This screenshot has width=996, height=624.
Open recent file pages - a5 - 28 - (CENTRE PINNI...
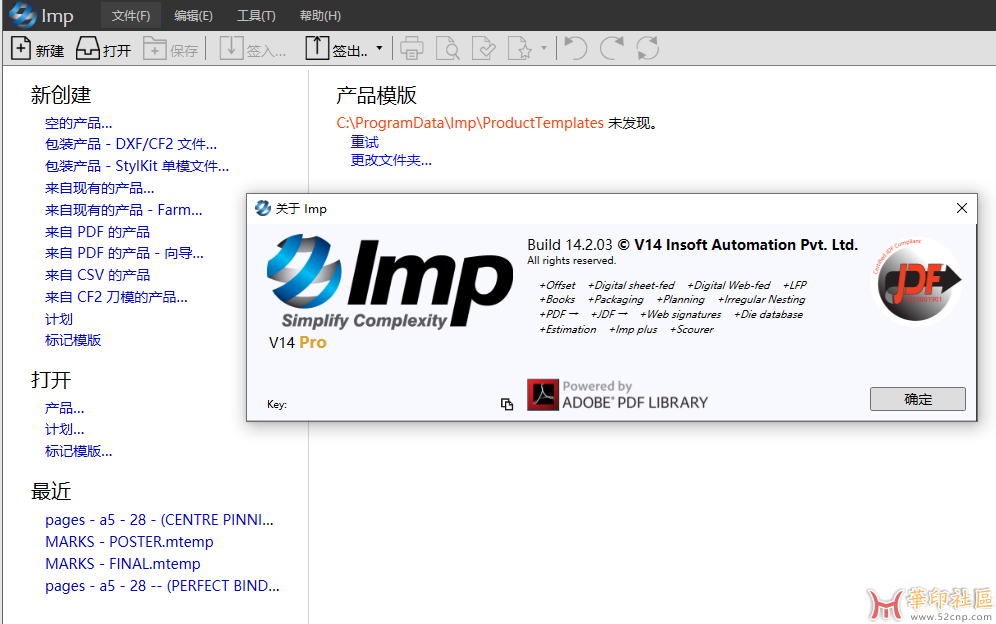pyautogui.click(x=159, y=520)
